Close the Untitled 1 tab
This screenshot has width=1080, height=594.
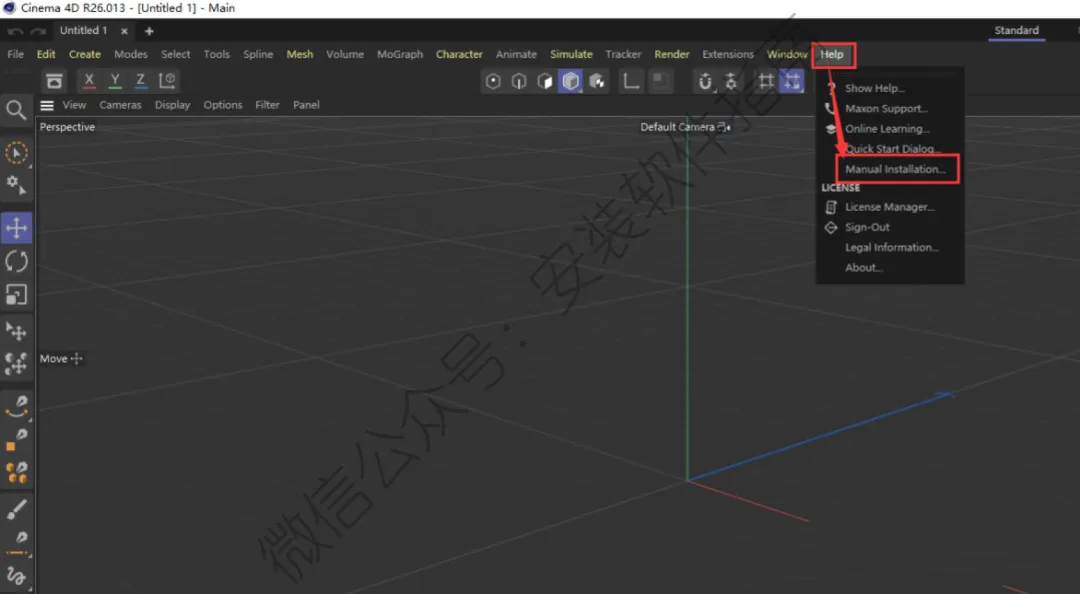pyautogui.click(x=124, y=31)
